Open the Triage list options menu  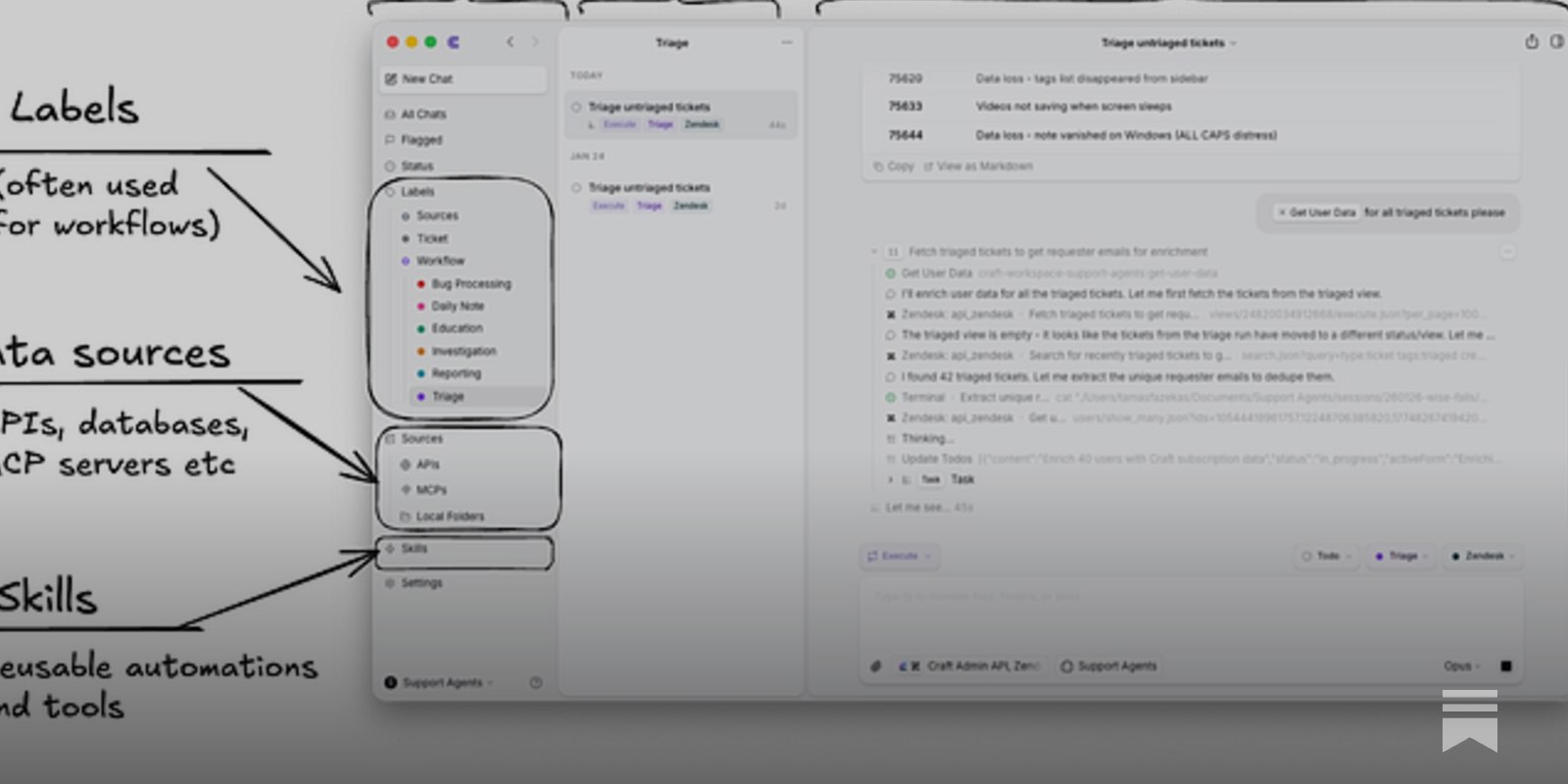[786, 43]
